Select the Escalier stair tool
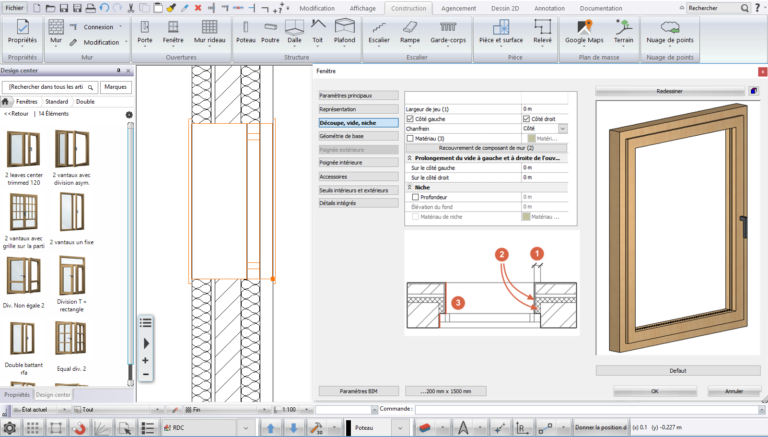The width and height of the screenshot is (768, 437). pyautogui.click(x=379, y=32)
